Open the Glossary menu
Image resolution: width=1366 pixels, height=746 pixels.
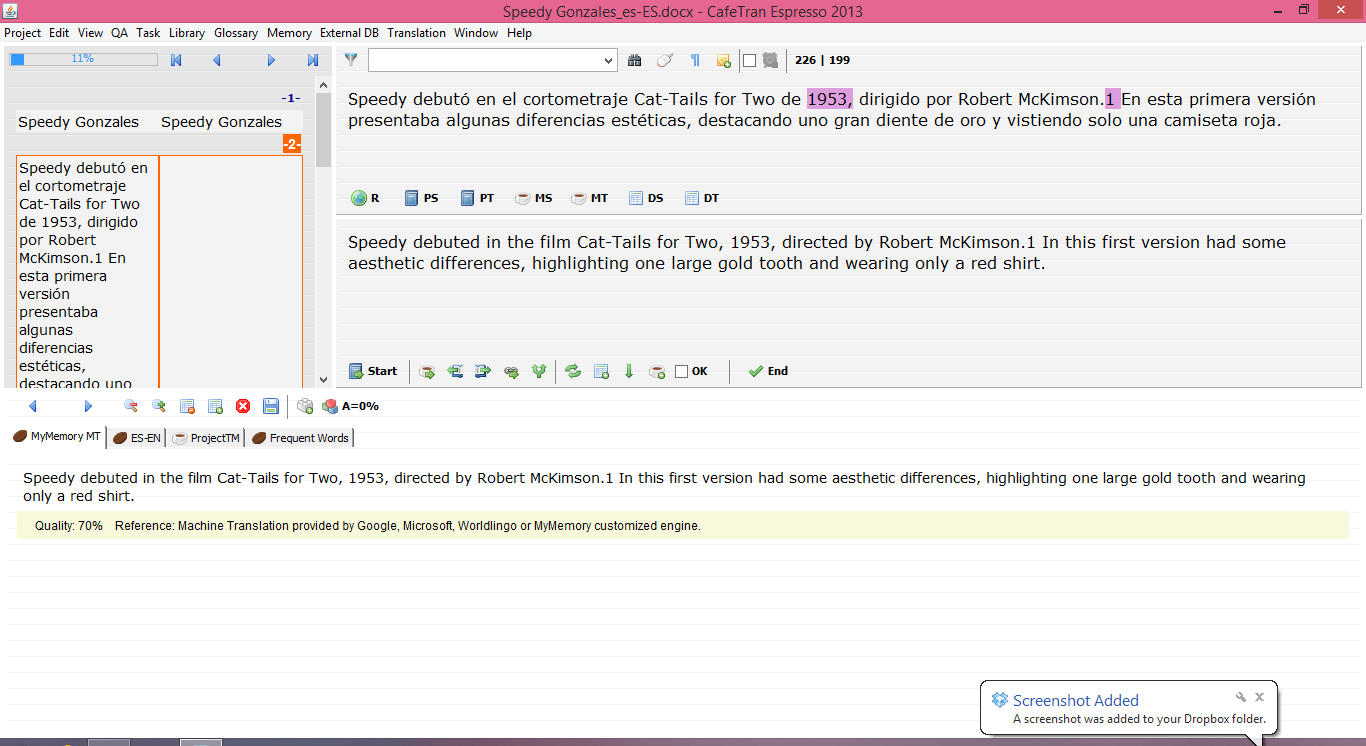click(236, 33)
